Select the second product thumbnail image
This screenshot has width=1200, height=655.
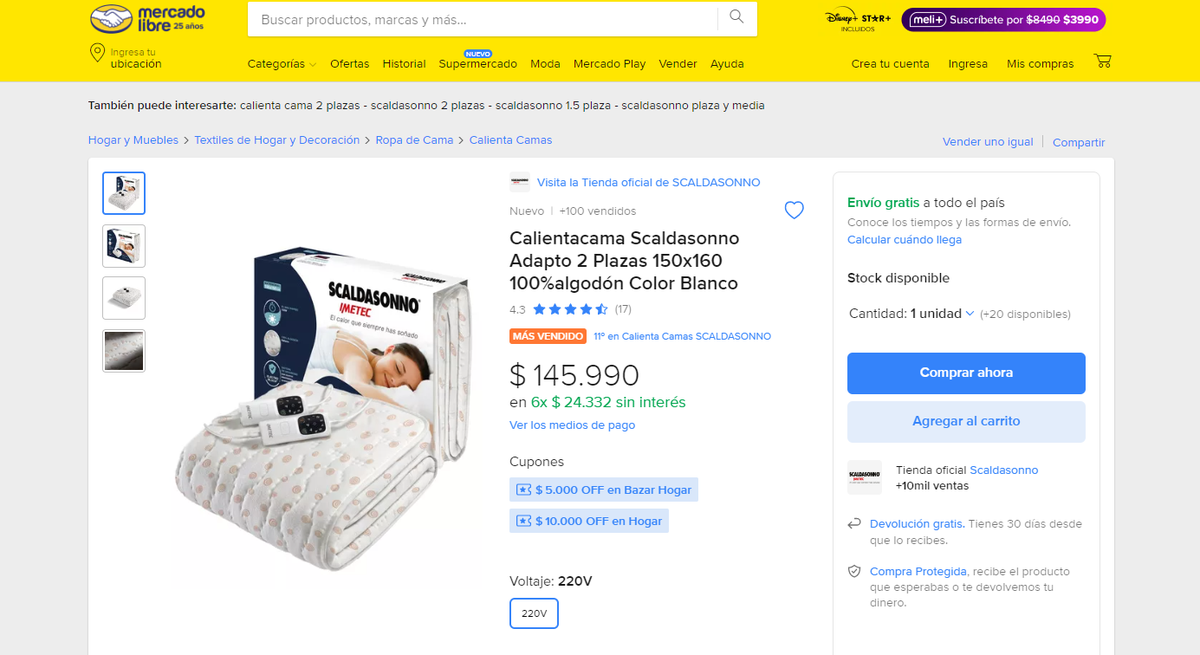(x=124, y=246)
